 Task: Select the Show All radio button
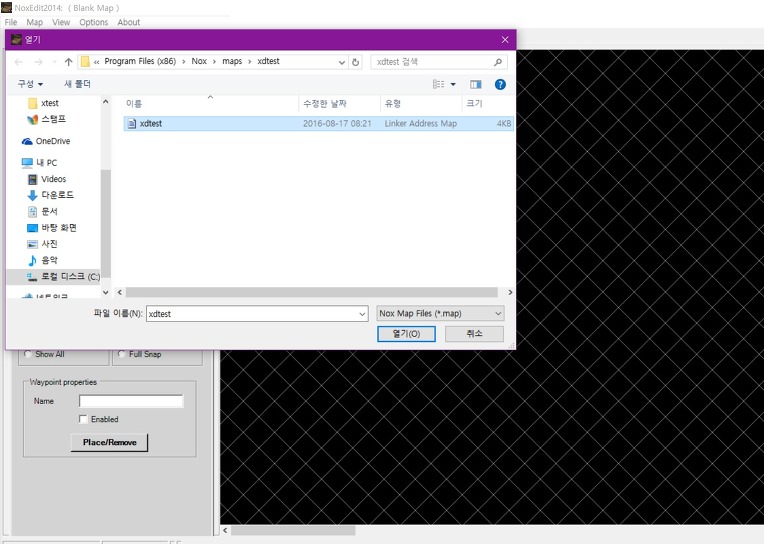tap(28, 354)
